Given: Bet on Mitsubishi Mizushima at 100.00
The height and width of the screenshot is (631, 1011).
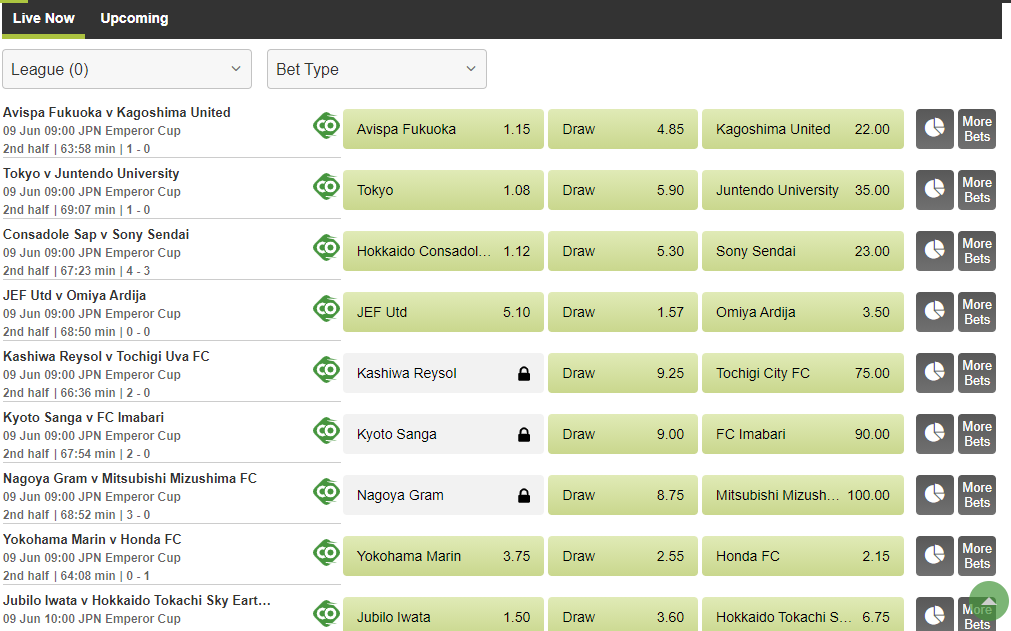Looking at the screenshot, I should coord(803,495).
